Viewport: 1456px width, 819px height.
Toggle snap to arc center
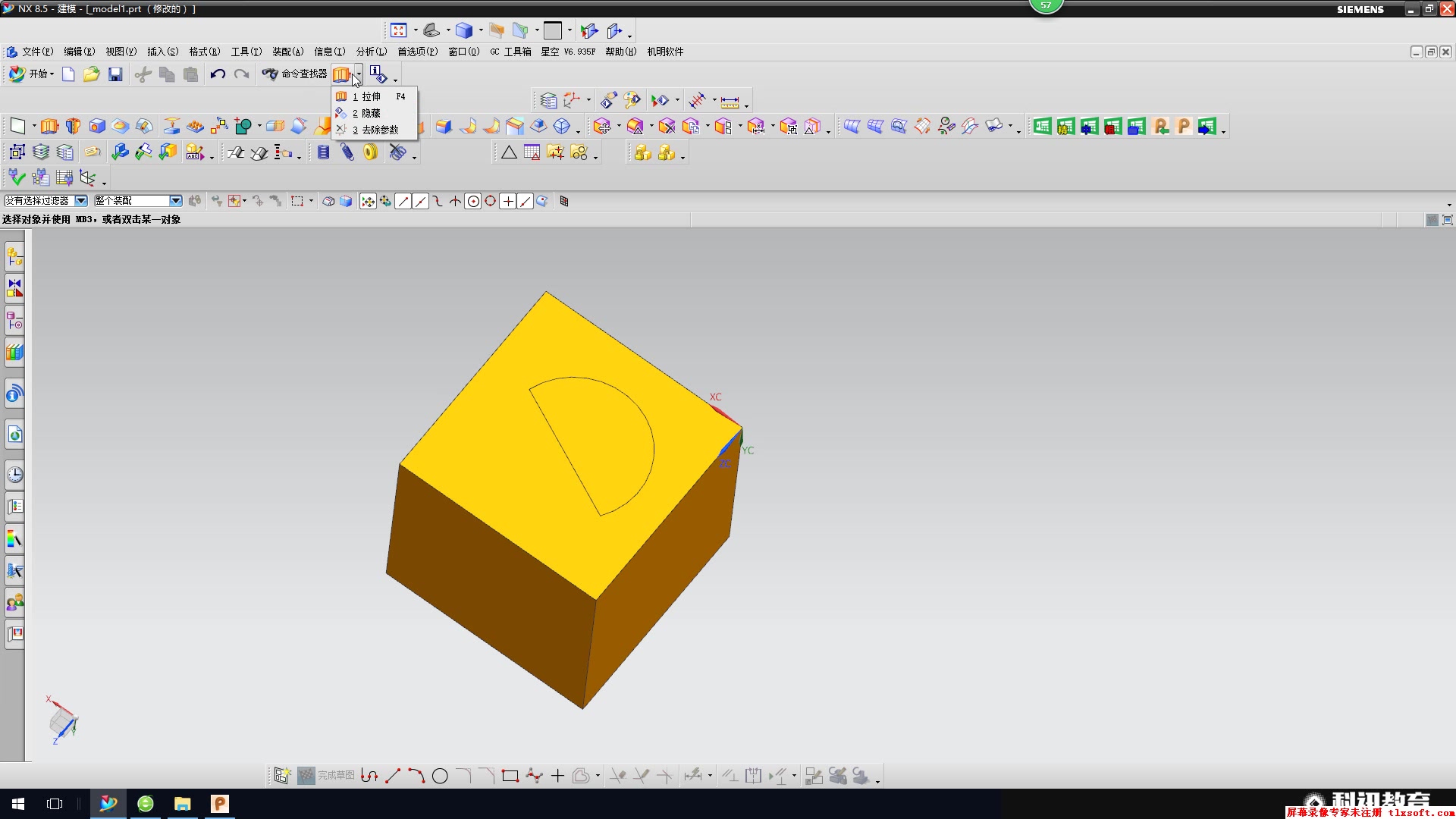point(473,201)
